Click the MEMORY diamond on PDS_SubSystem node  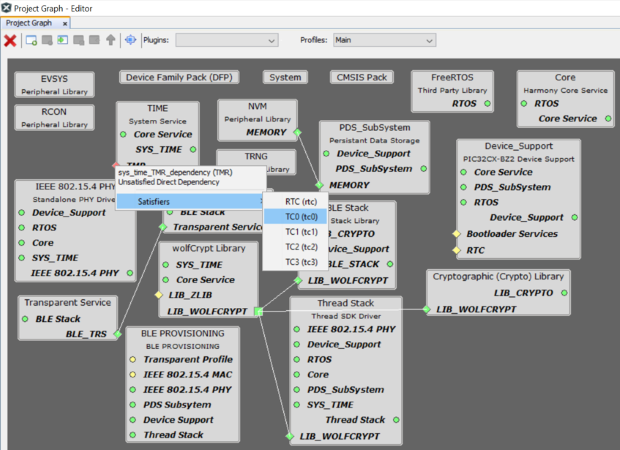click(x=319, y=185)
